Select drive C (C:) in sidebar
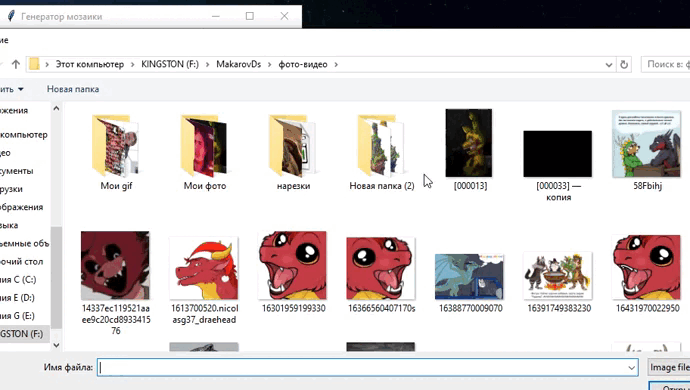The width and height of the screenshot is (690, 390). (18, 280)
